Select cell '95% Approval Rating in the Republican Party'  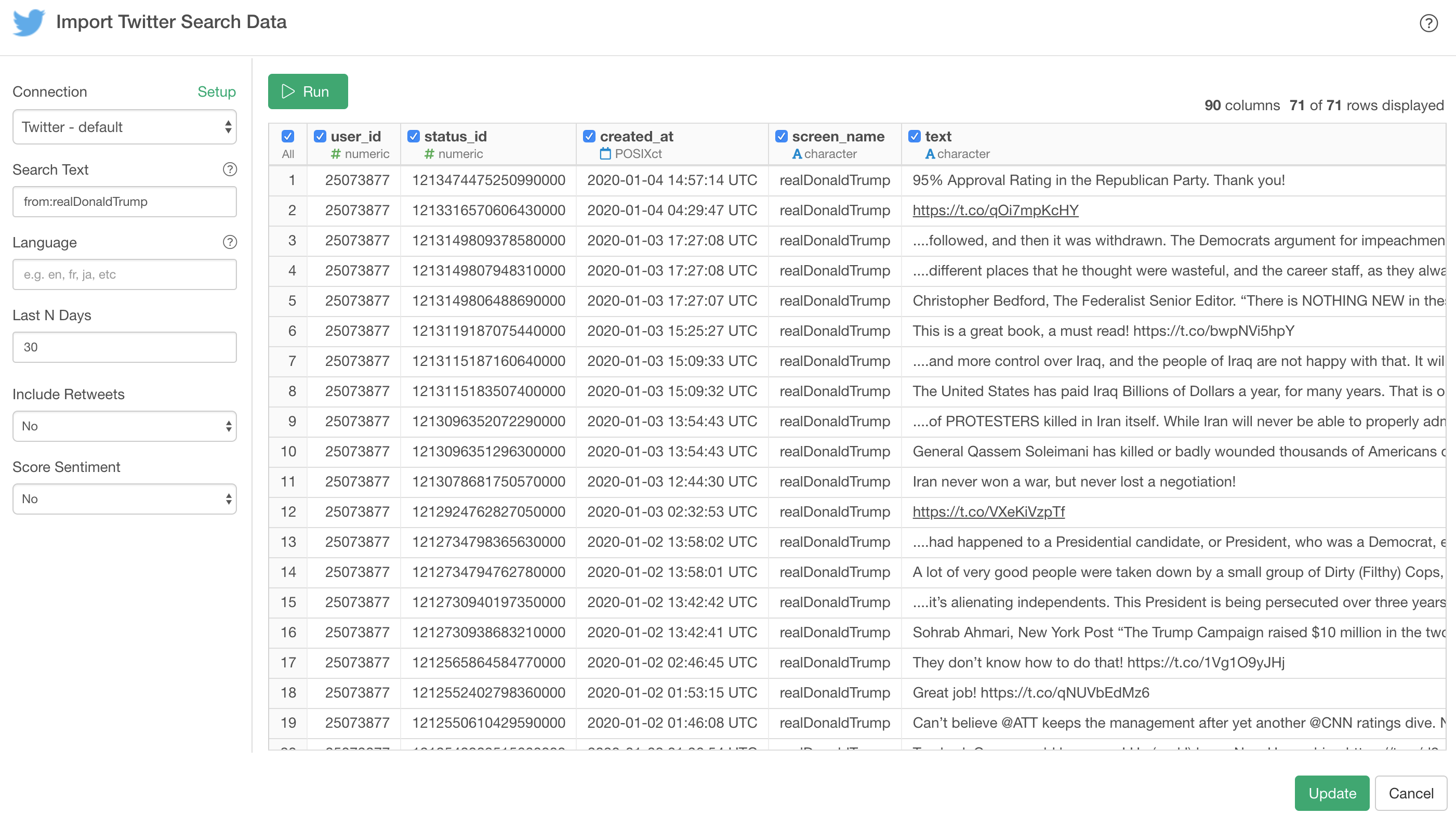pos(1173,180)
